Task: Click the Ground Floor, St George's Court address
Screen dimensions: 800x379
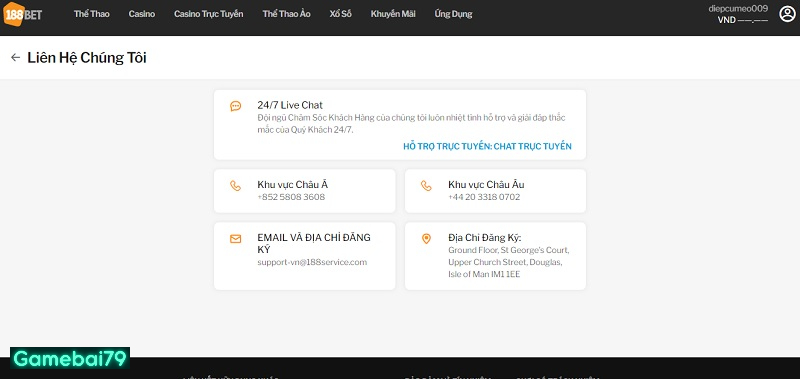Action: click(509, 262)
